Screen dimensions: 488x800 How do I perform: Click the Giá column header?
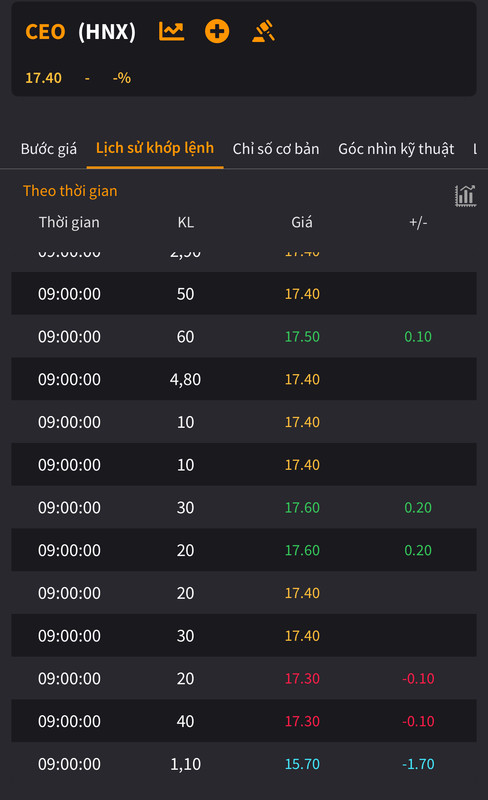302,222
